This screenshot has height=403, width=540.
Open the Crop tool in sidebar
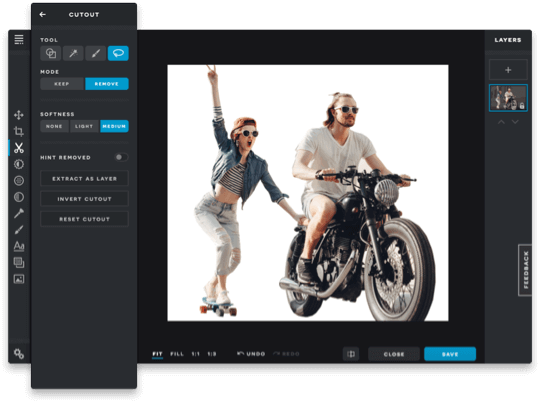tap(19, 131)
